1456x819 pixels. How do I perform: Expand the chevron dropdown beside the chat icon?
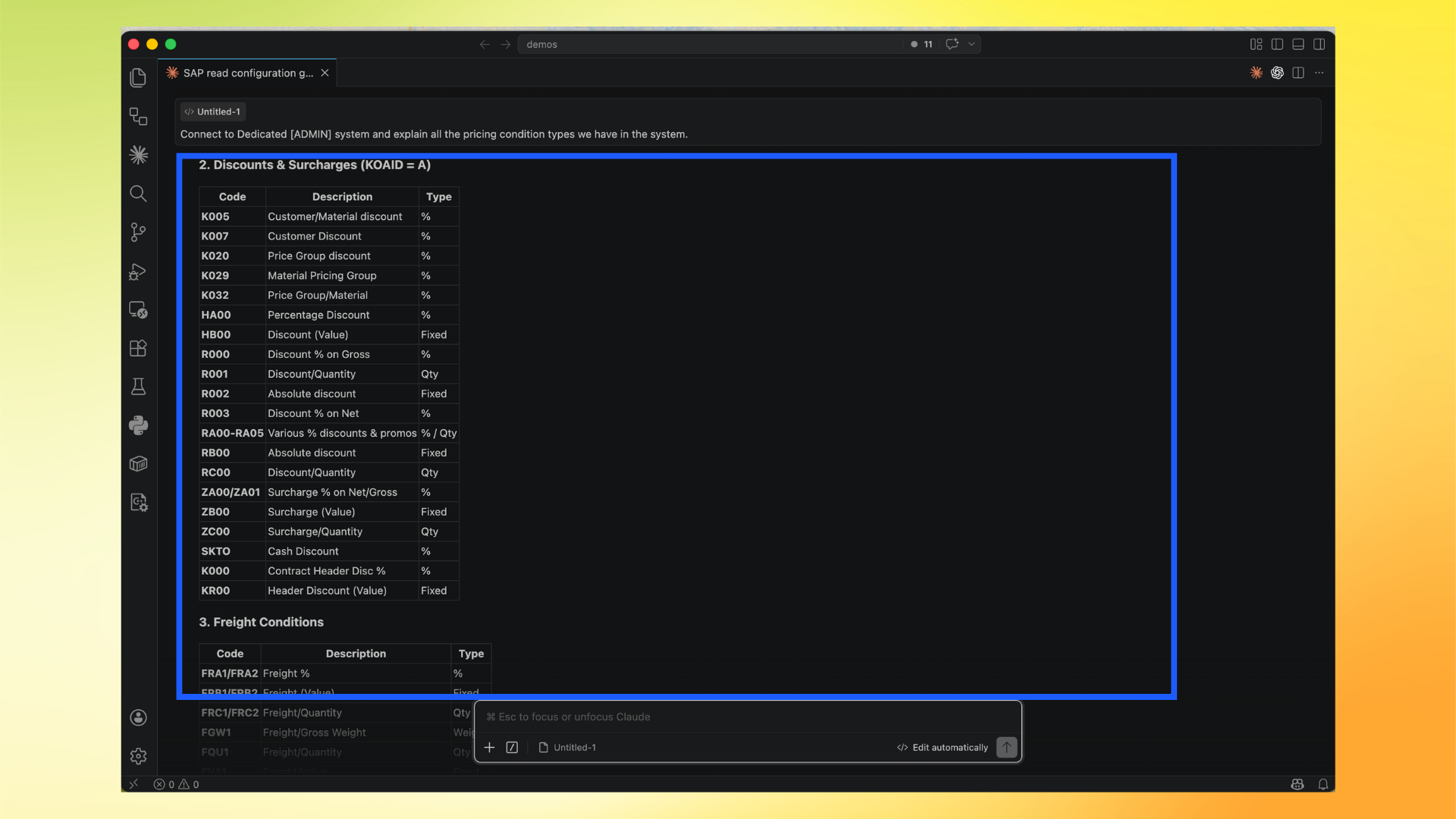pyautogui.click(x=971, y=44)
